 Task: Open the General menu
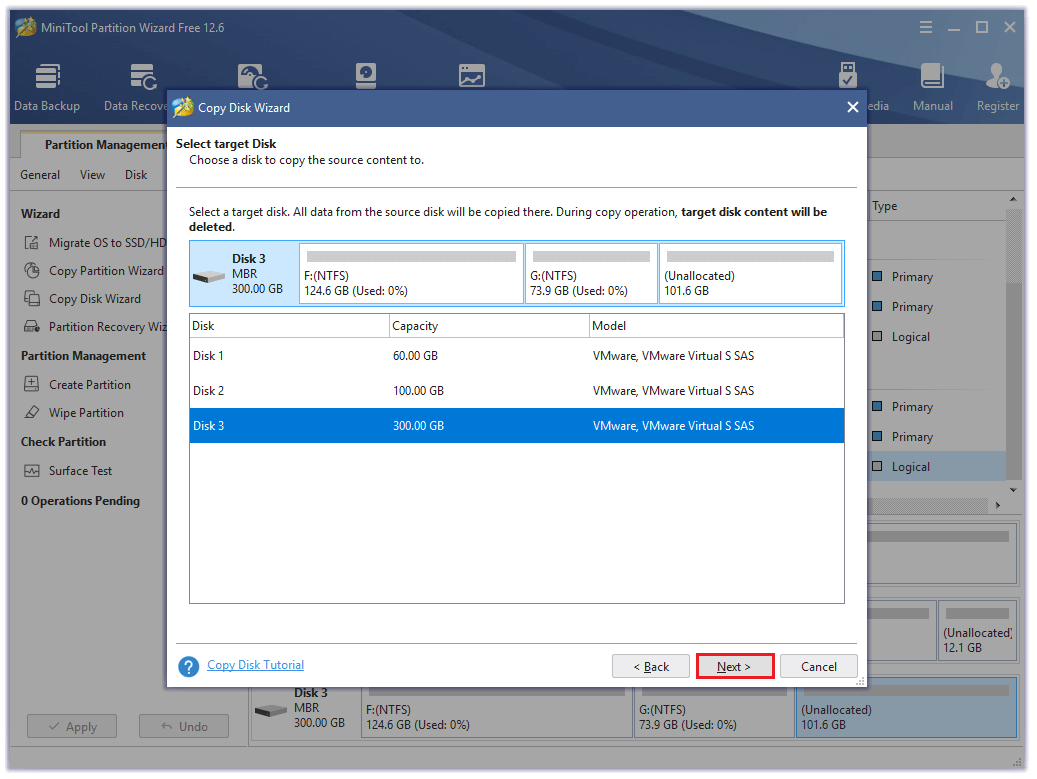[40, 175]
